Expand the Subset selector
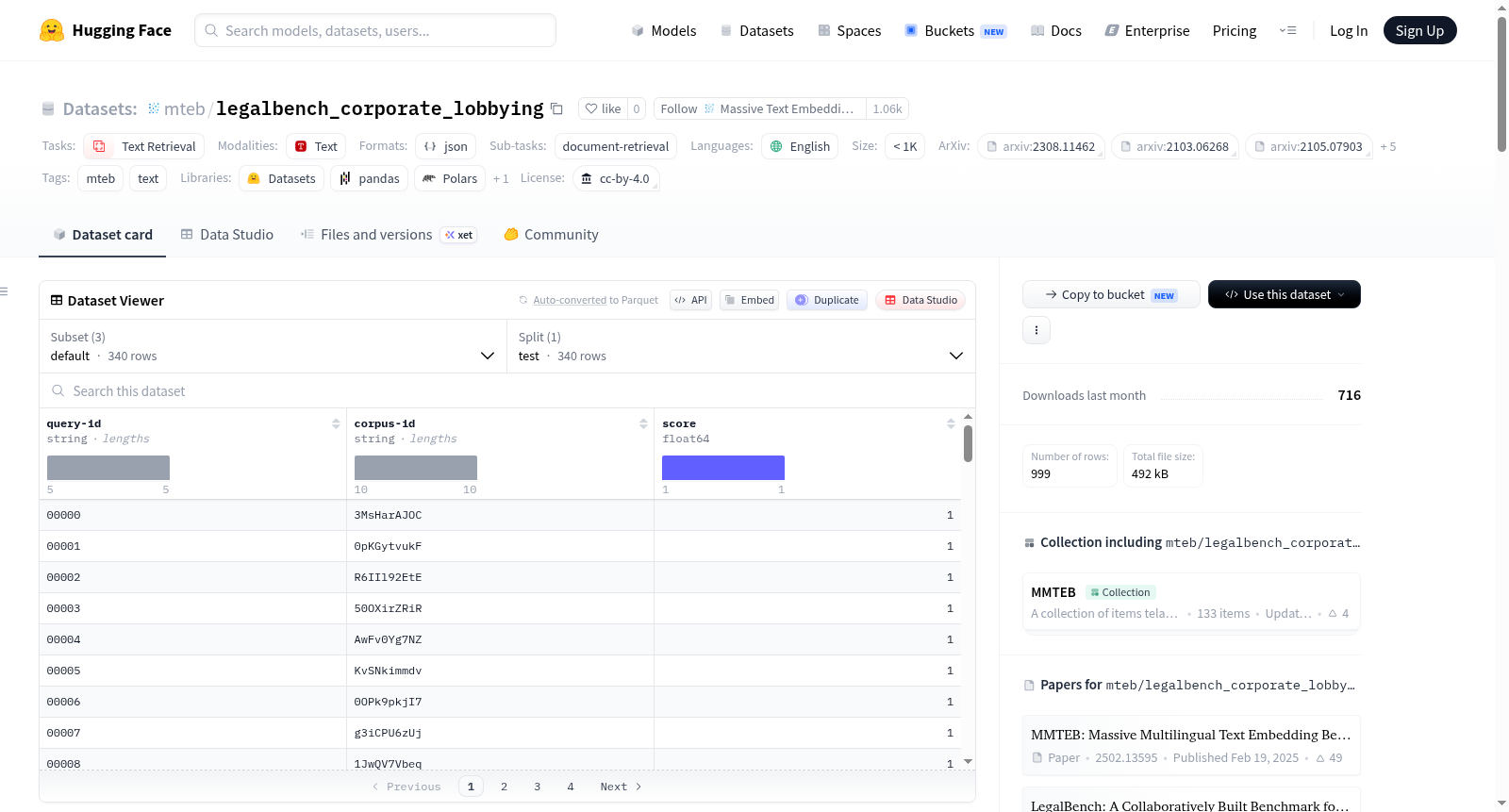This screenshot has width=1509, height=812. pos(273,346)
